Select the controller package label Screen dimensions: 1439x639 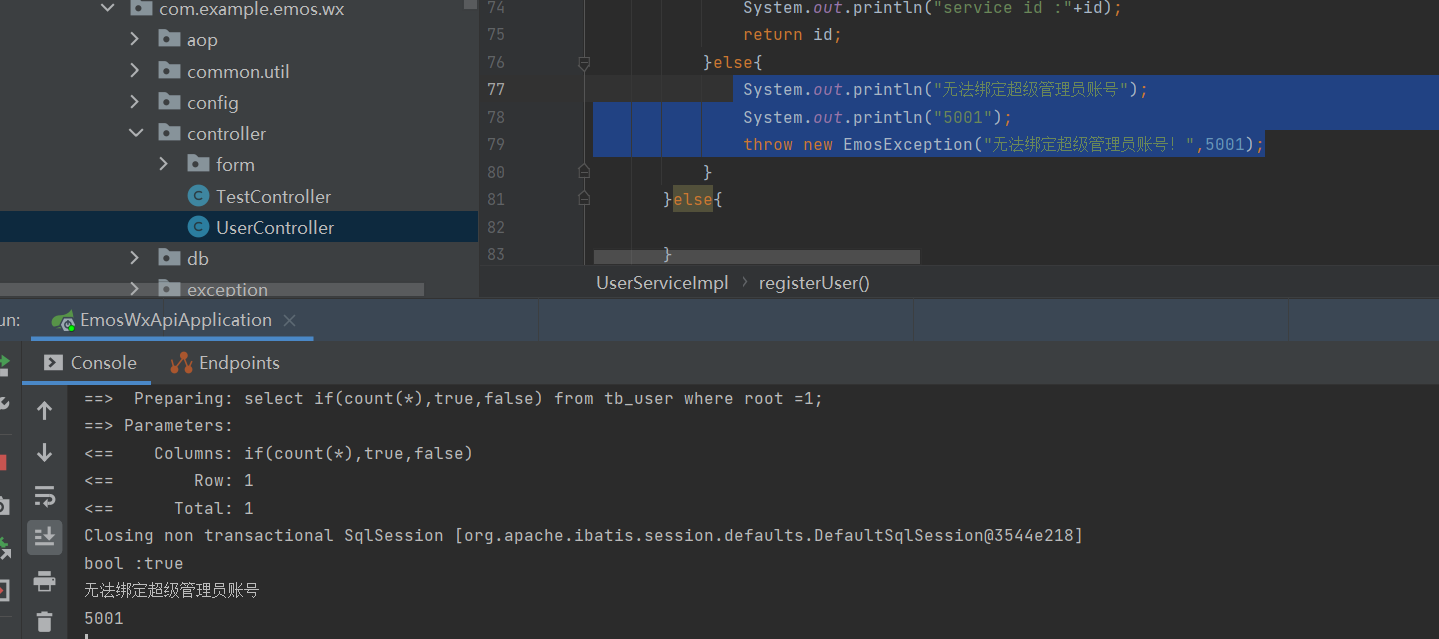tap(226, 134)
